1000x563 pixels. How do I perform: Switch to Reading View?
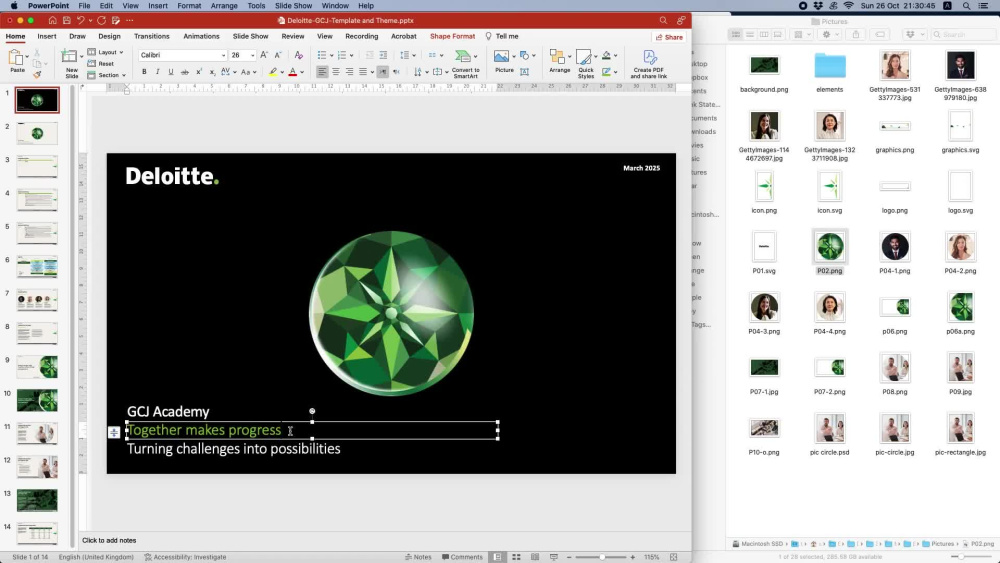coord(535,557)
